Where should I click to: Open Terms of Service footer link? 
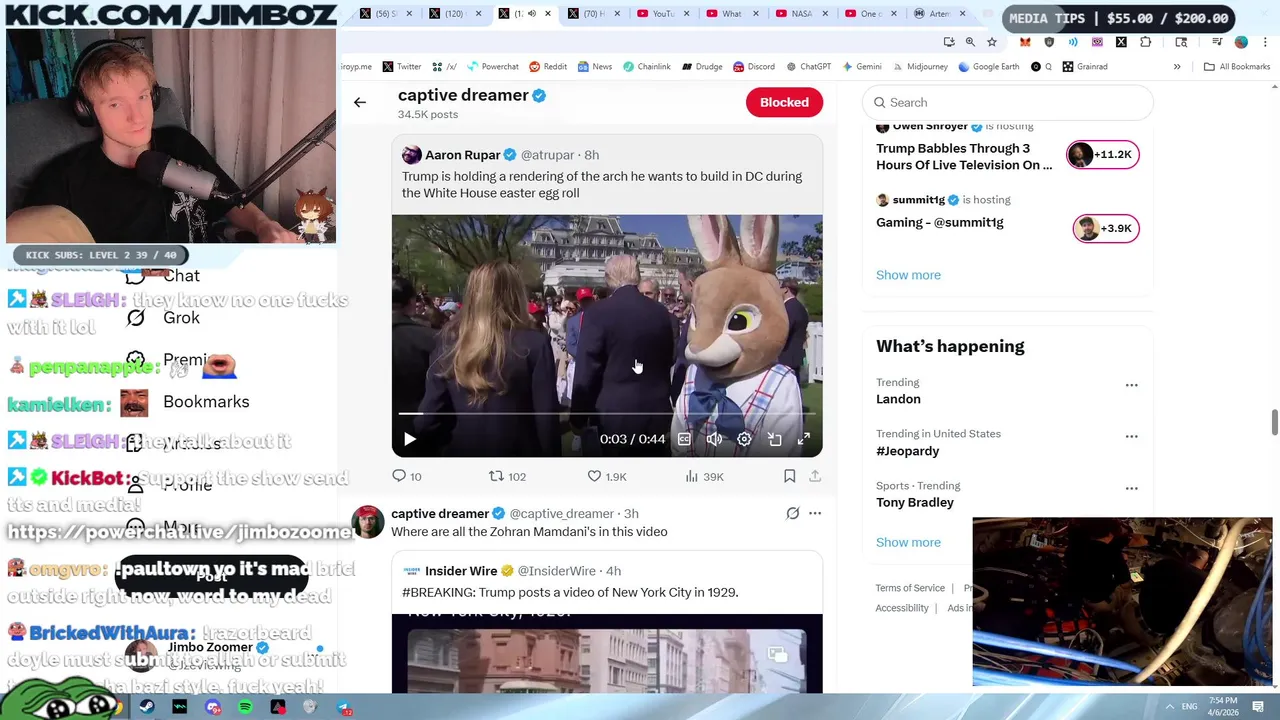point(910,588)
